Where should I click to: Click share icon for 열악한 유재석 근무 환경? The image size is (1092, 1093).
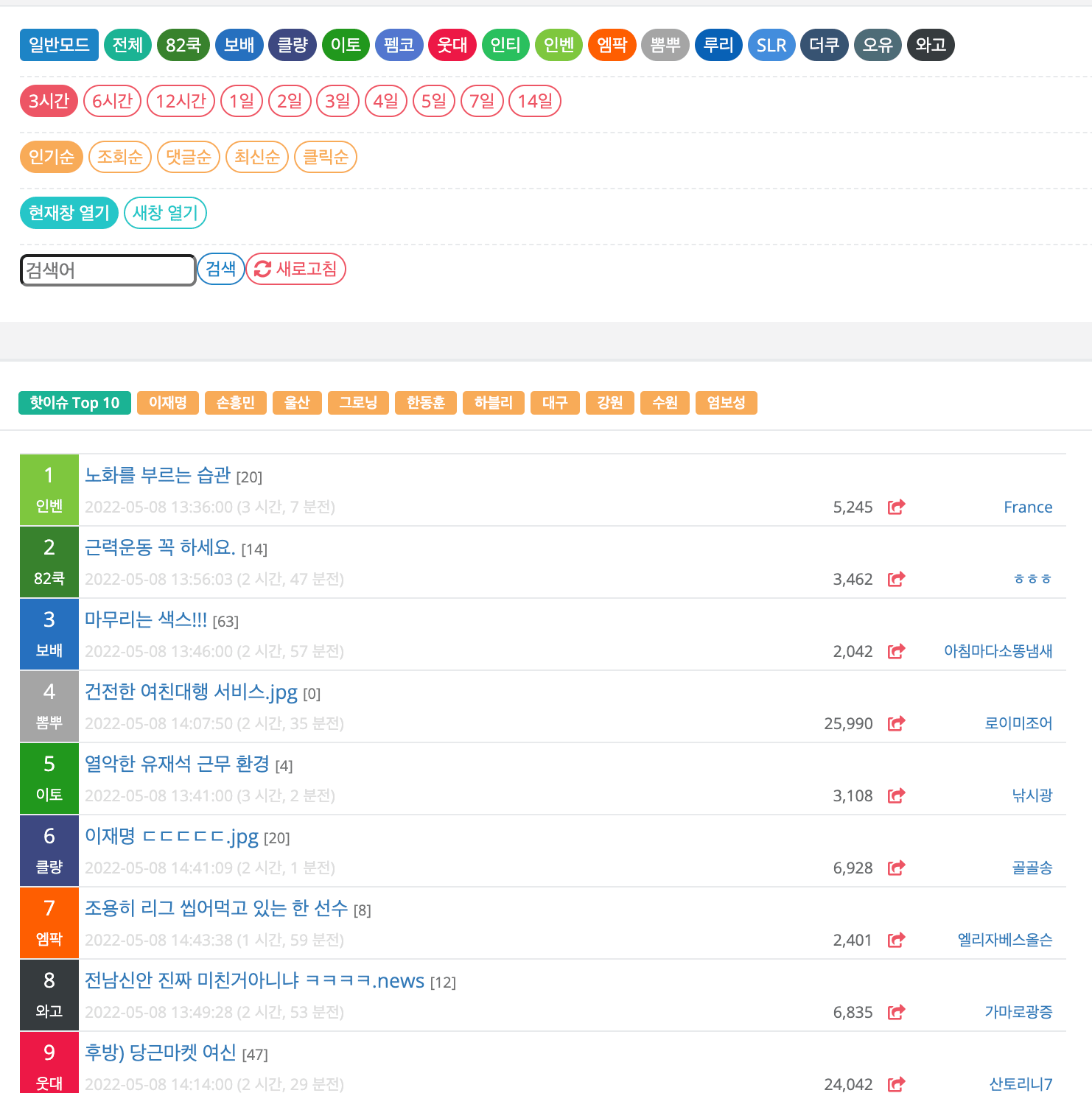tap(896, 795)
